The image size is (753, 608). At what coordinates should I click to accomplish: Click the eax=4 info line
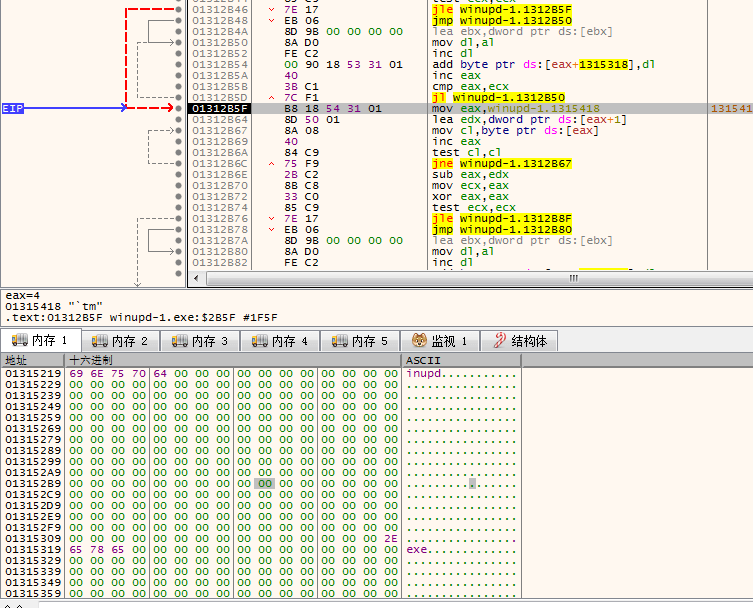click(x=23, y=295)
